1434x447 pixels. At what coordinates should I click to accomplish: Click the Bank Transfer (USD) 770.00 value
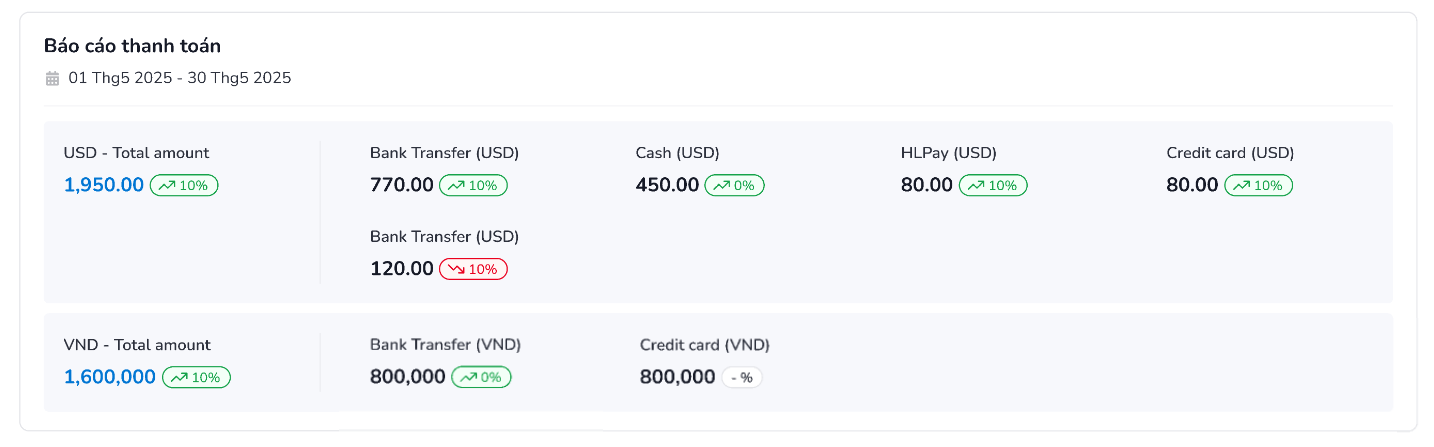point(402,185)
